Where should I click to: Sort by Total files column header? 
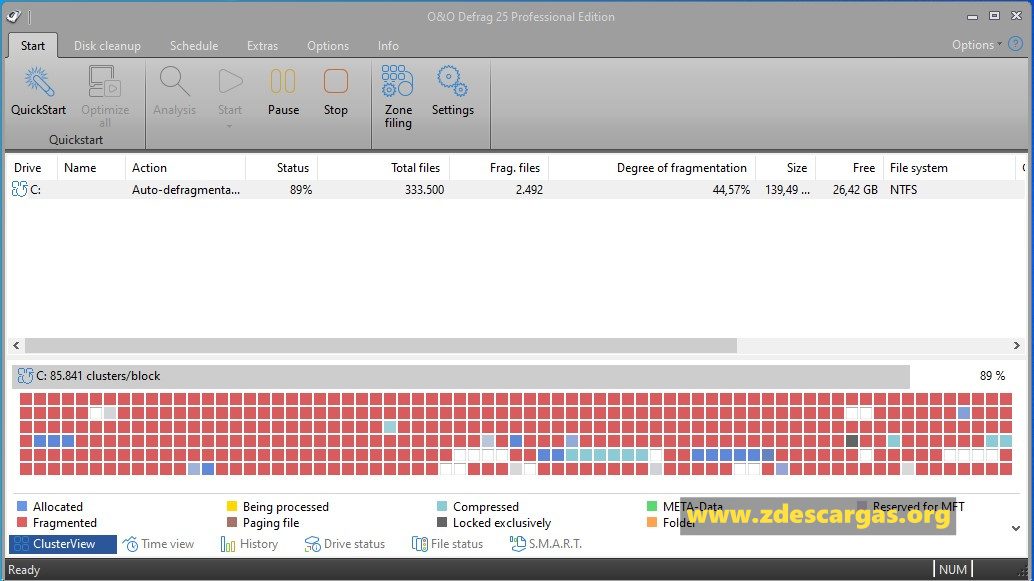click(383, 168)
